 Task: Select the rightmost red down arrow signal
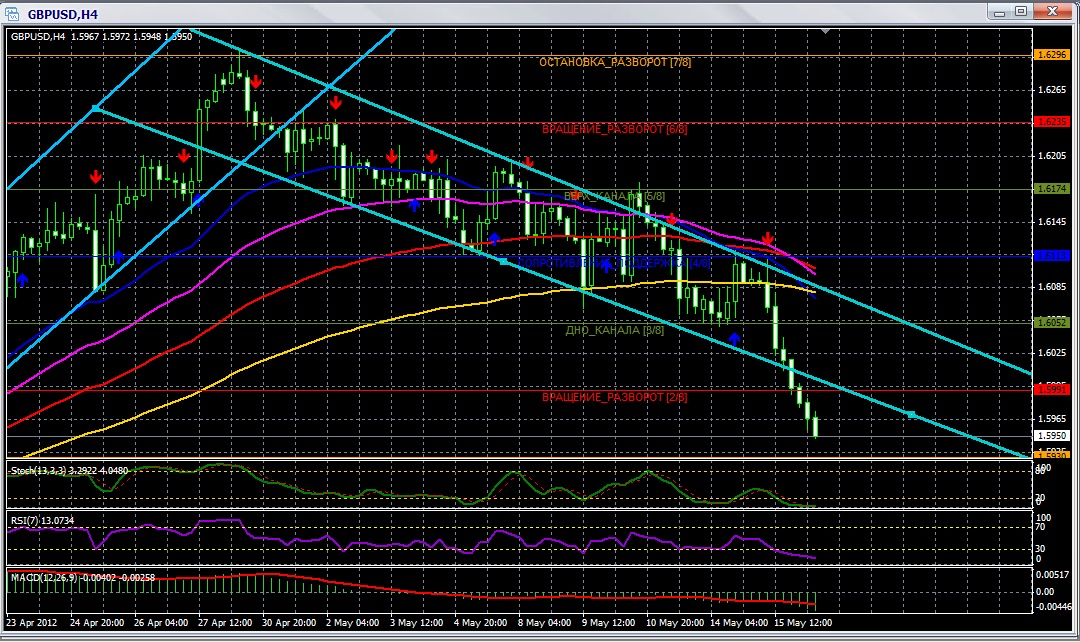(x=767, y=238)
